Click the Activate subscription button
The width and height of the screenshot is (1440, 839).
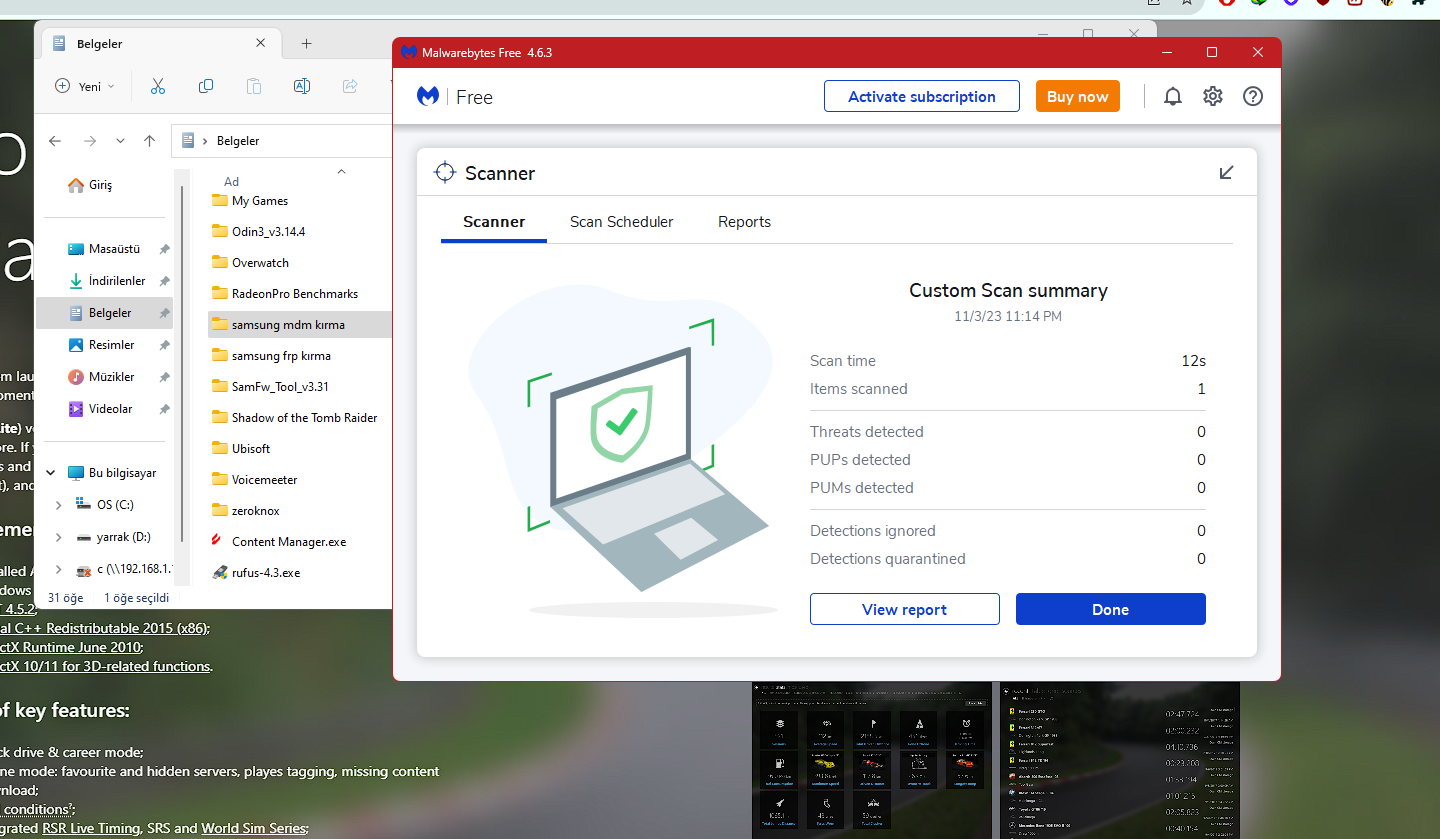922,96
